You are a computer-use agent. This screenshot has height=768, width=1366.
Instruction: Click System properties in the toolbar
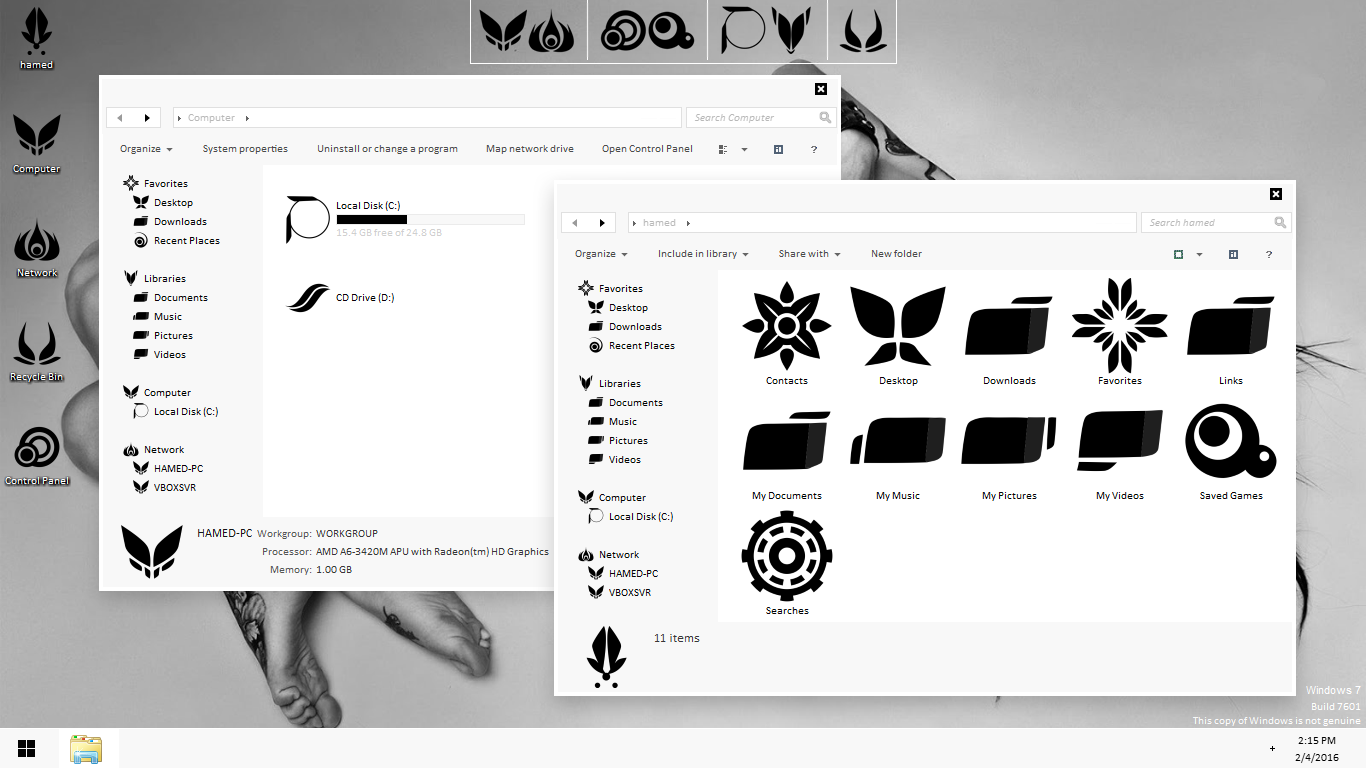pos(245,149)
